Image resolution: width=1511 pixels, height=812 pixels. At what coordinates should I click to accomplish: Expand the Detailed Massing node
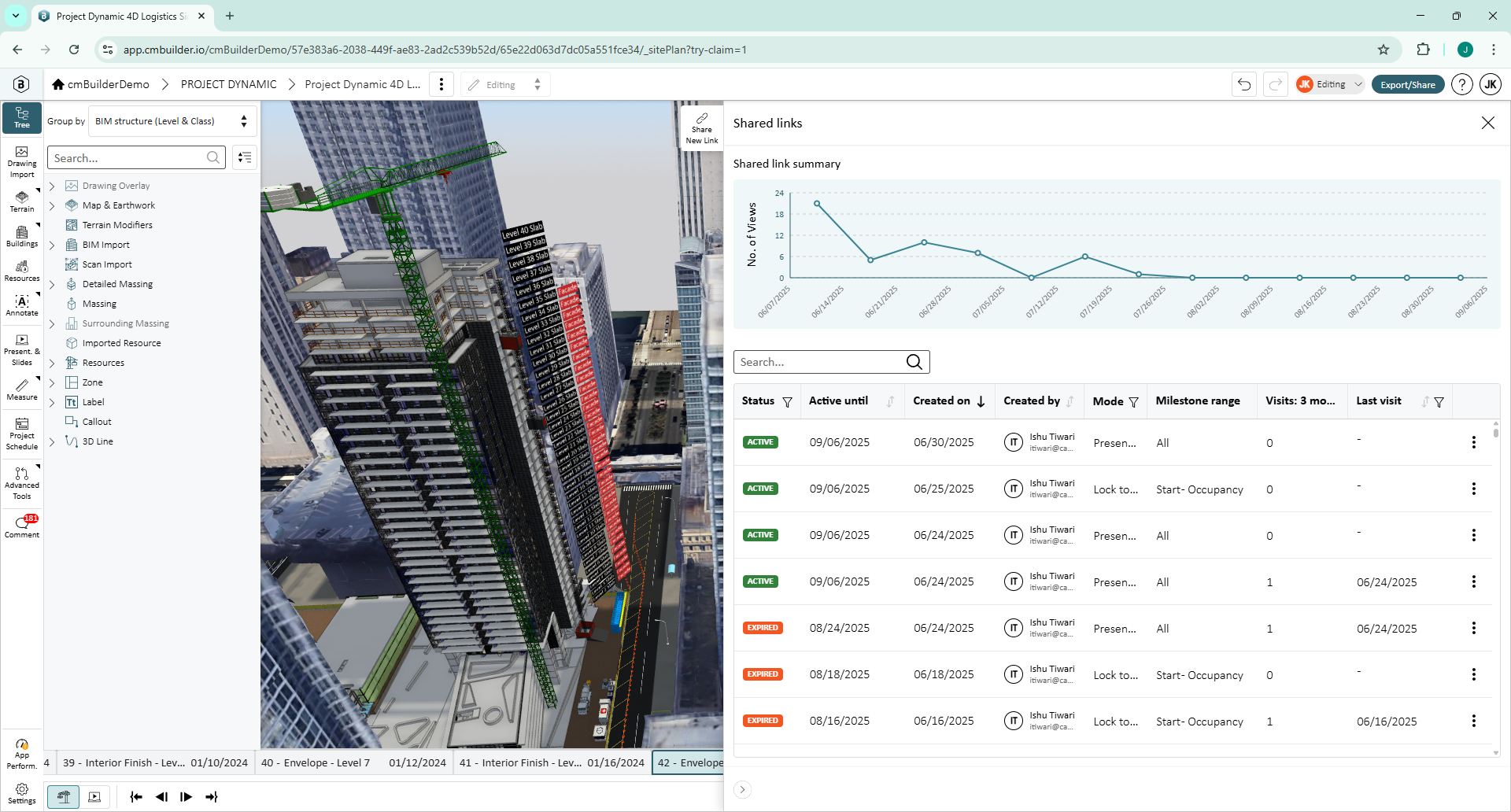coord(52,285)
